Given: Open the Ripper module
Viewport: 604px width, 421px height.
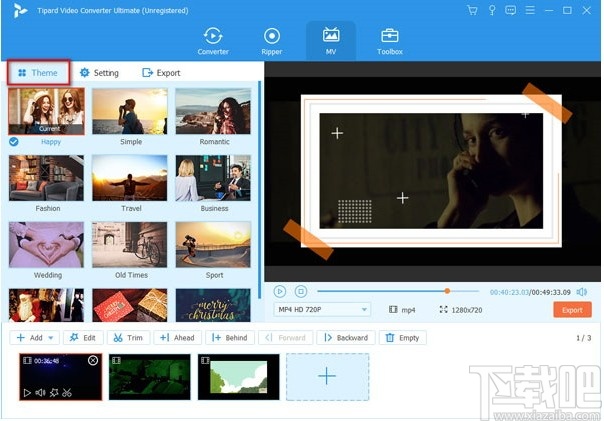Looking at the screenshot, I should pos(272,41).
